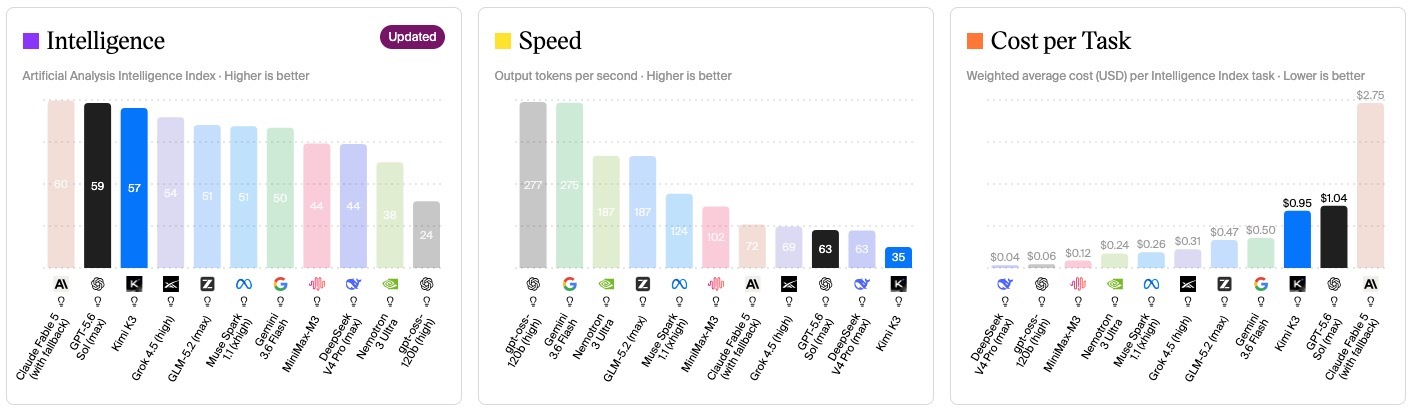Click the Cost per Task heading
This screenshot has width=1416, height=416.
point(1061,41)
